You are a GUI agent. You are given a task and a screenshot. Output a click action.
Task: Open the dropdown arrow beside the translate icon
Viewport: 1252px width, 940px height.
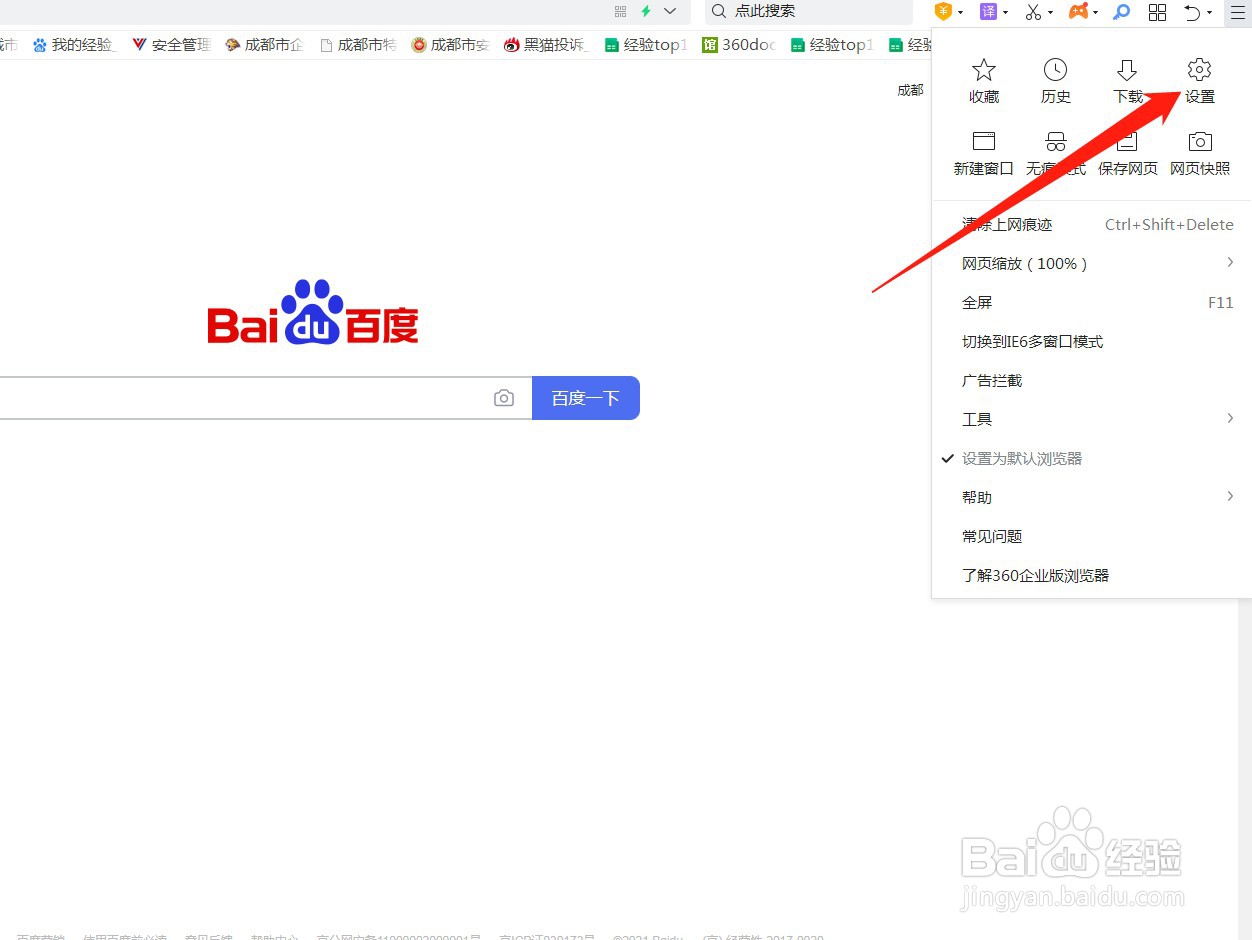(x=1004, y=12)
